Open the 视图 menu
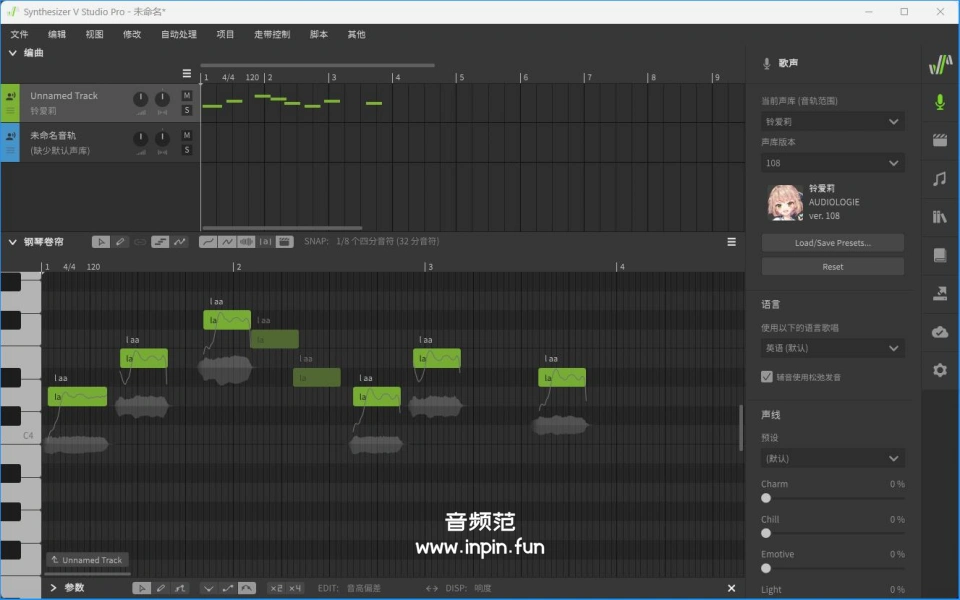The height and width of the screenshot is (600, 960). [94, 34]
